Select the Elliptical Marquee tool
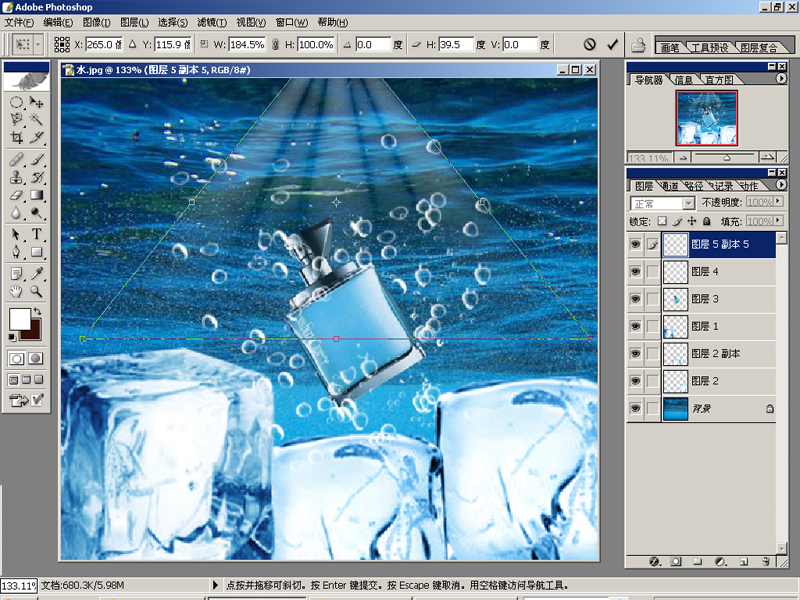 pyautogui.click(x=16, y=102)
